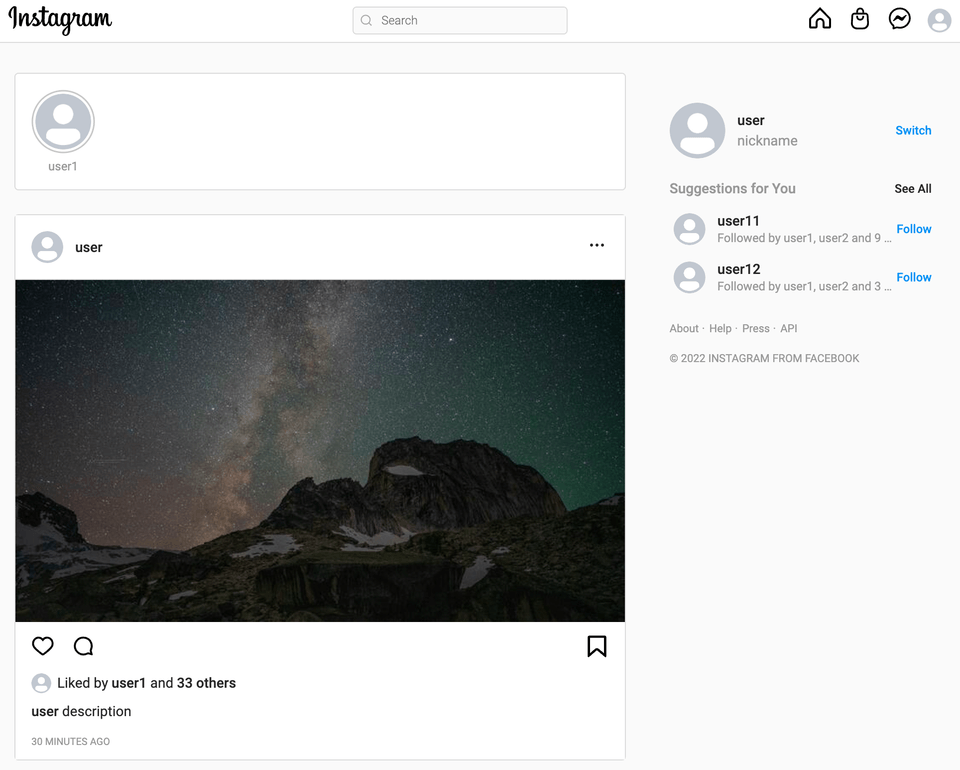Open the Help footer link
This screenshot has width=960, height=770.
click(x=720, y=329)
